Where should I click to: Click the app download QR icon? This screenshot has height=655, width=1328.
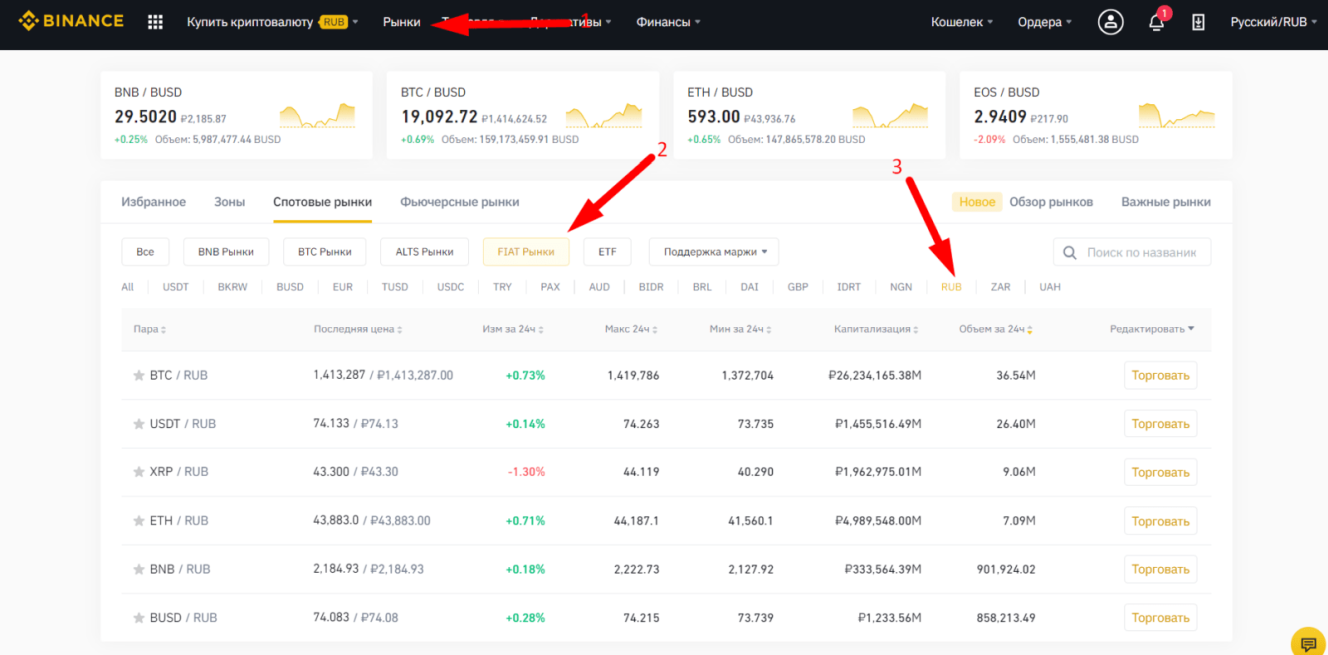(x=1198, y=21)
